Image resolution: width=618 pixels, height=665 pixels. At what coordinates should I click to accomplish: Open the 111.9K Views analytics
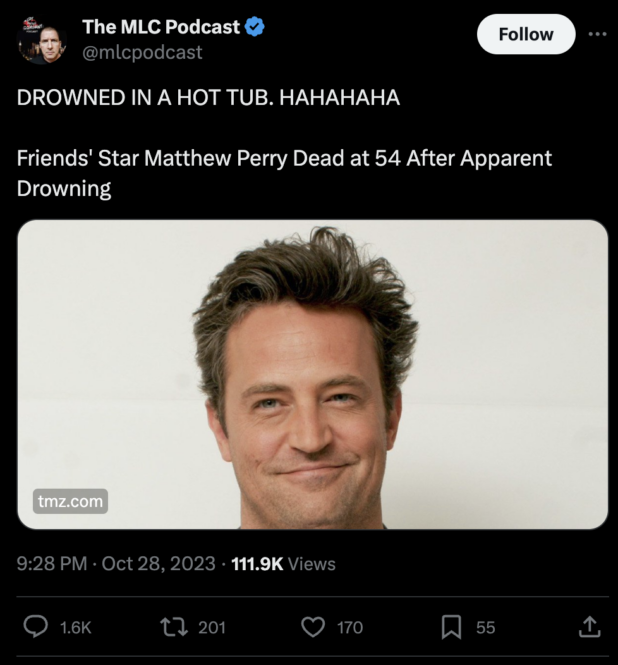point(283,564)
